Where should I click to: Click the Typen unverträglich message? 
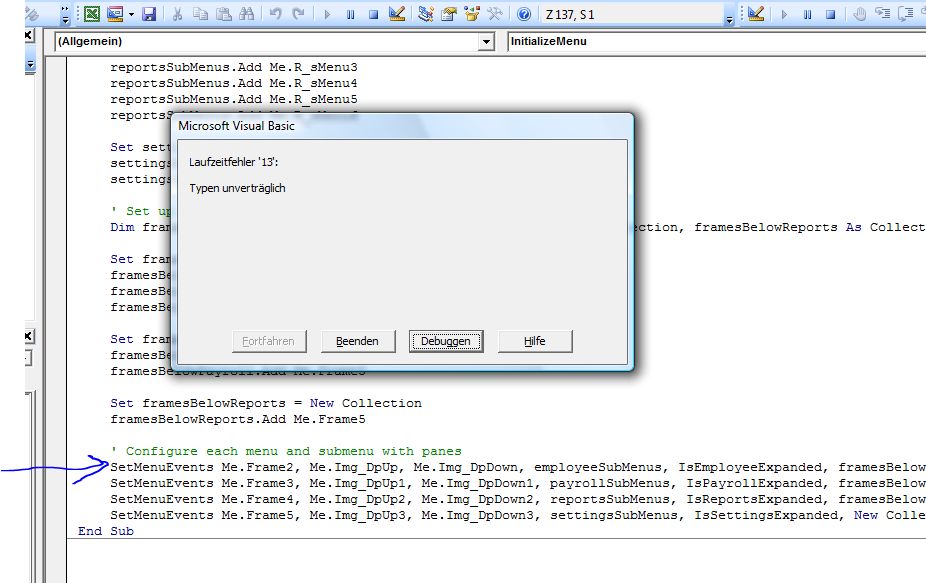237,188
